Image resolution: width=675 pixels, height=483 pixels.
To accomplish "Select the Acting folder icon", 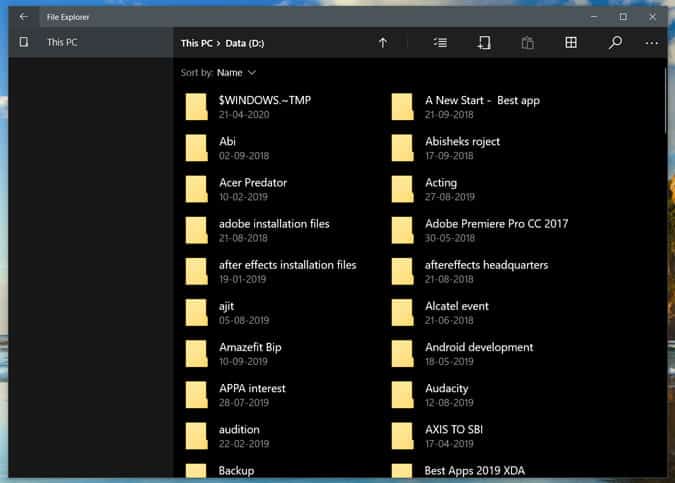I will click(403, 189).
